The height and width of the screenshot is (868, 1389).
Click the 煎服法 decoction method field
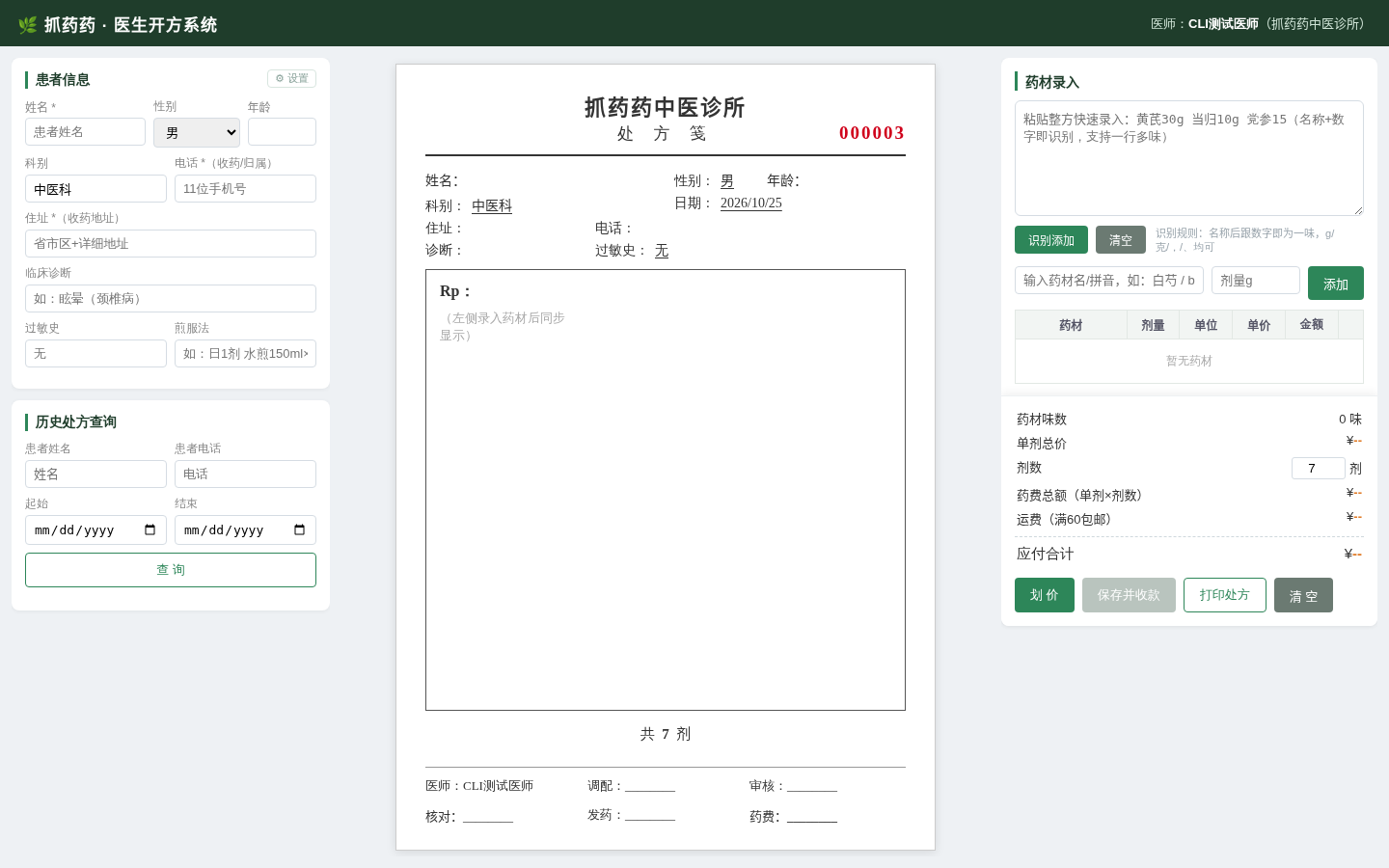(245, 354)
